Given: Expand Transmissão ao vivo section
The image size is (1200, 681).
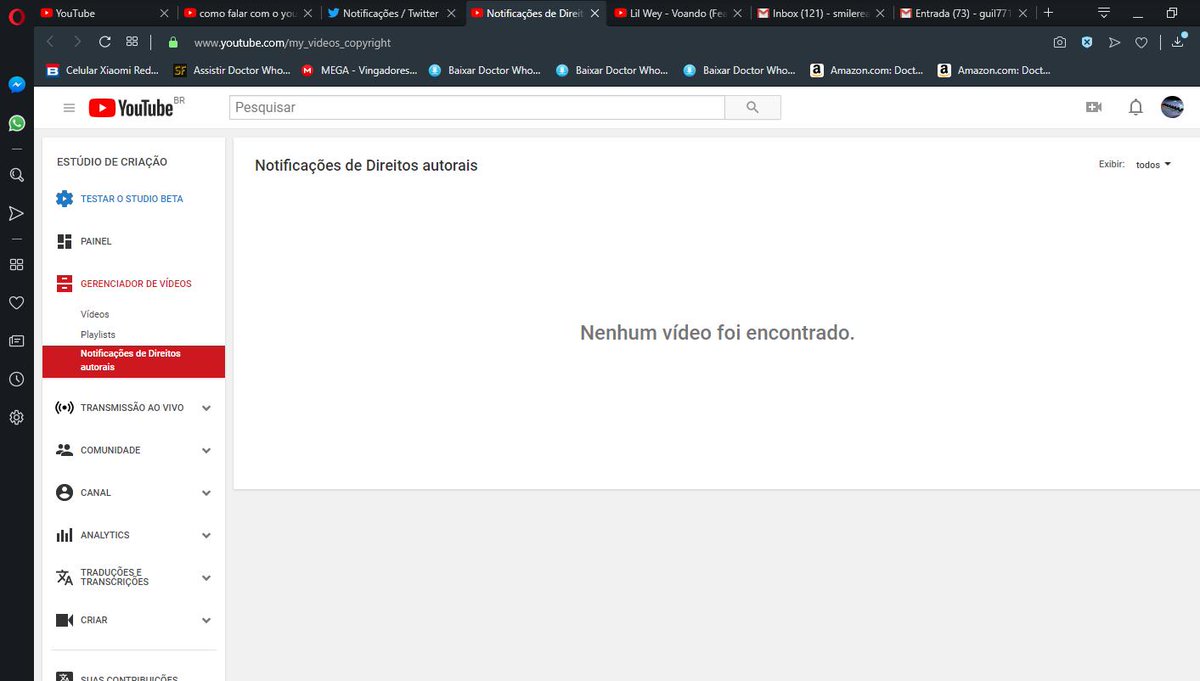Looking at the screenshot, I should (x=206, y=408).
